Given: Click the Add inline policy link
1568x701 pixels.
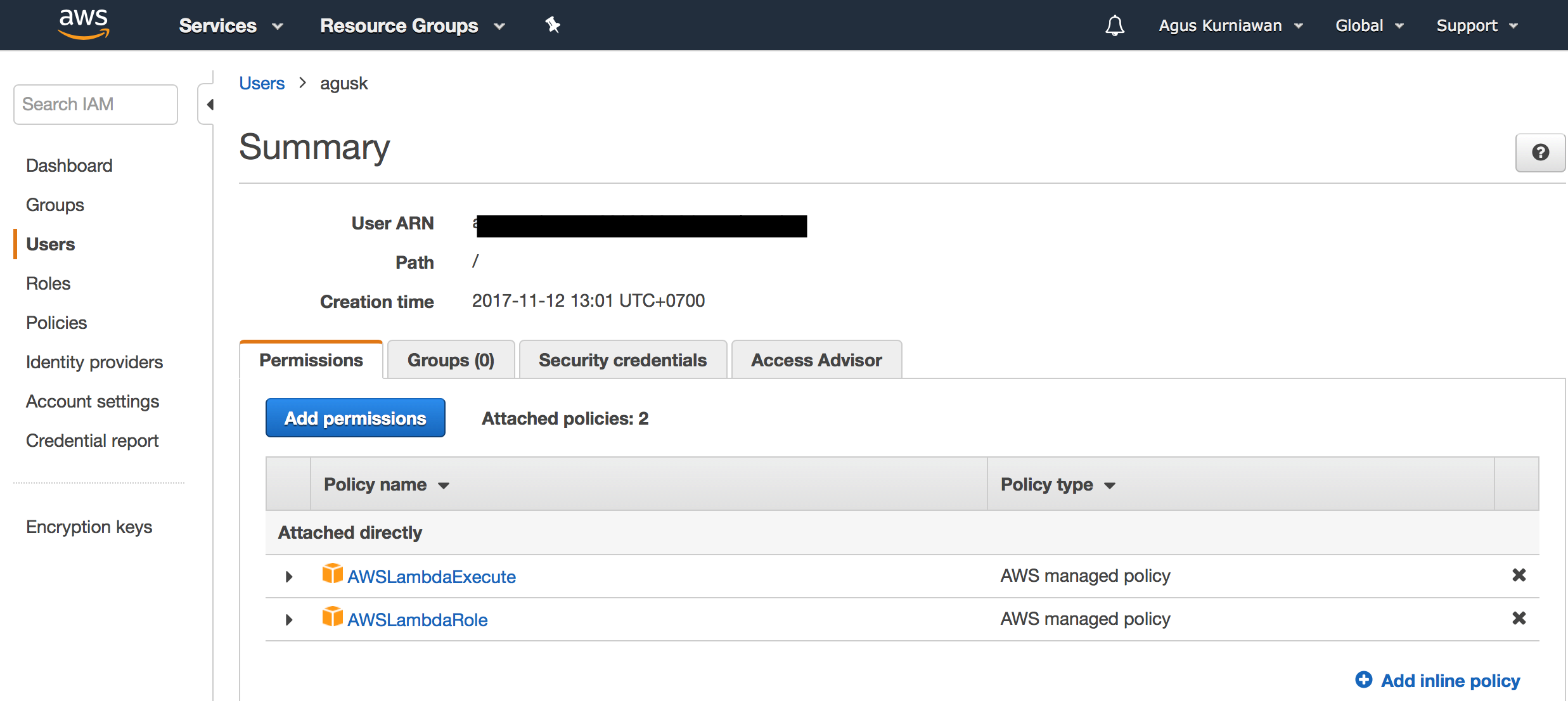Looking at the screenshot, I should [1450, 680].
